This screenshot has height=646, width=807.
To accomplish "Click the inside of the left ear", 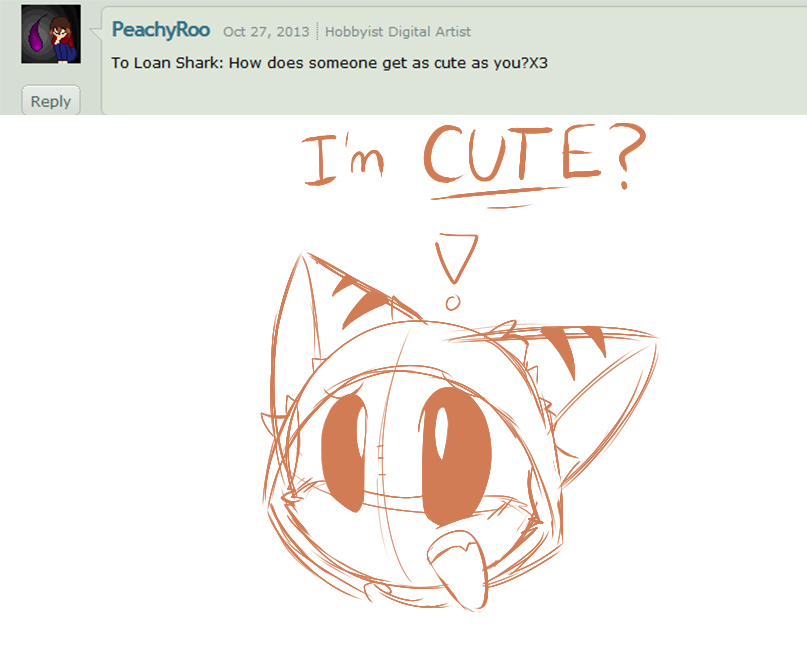I will [297, 340].
